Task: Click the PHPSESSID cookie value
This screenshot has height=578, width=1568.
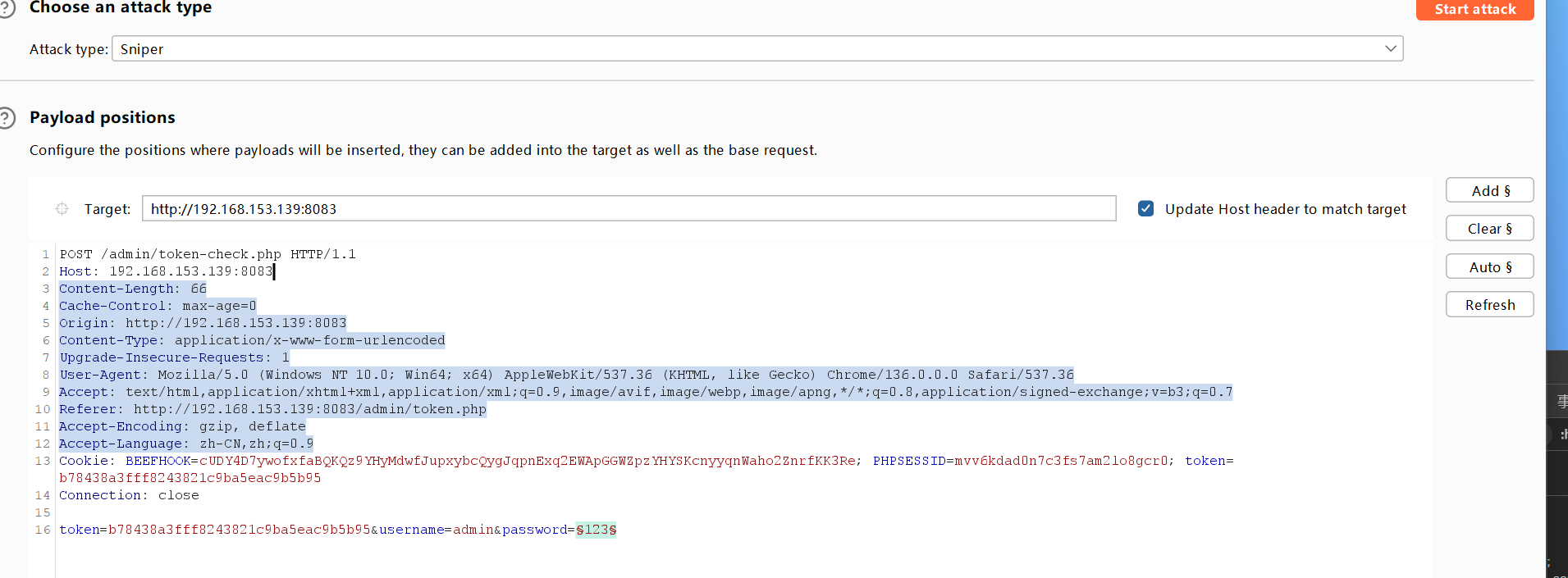Action: click(x=1061, y=461)
